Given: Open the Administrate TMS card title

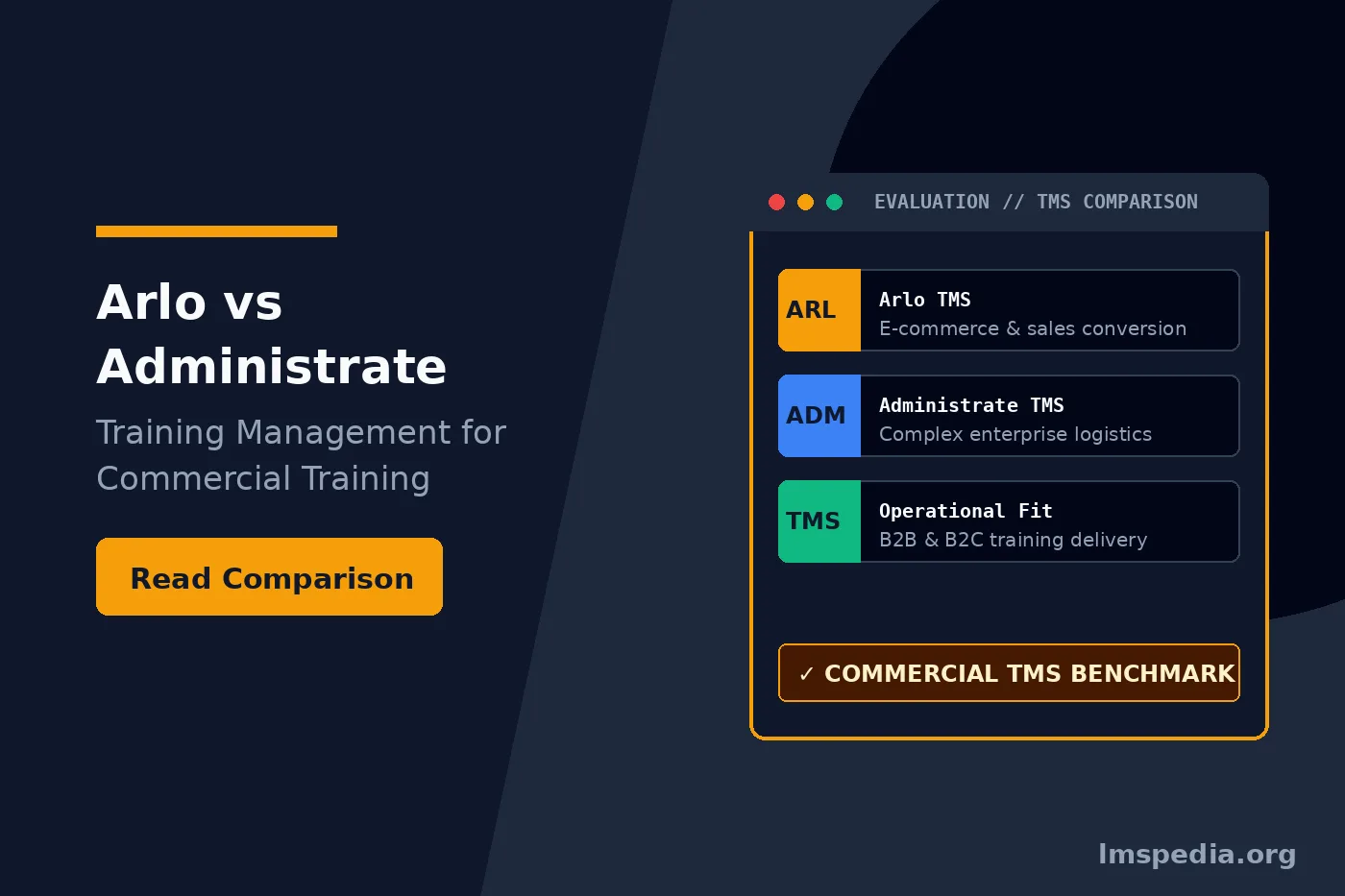Looking at the screenshot, I should pyautogui.click(x=971, y=405).
